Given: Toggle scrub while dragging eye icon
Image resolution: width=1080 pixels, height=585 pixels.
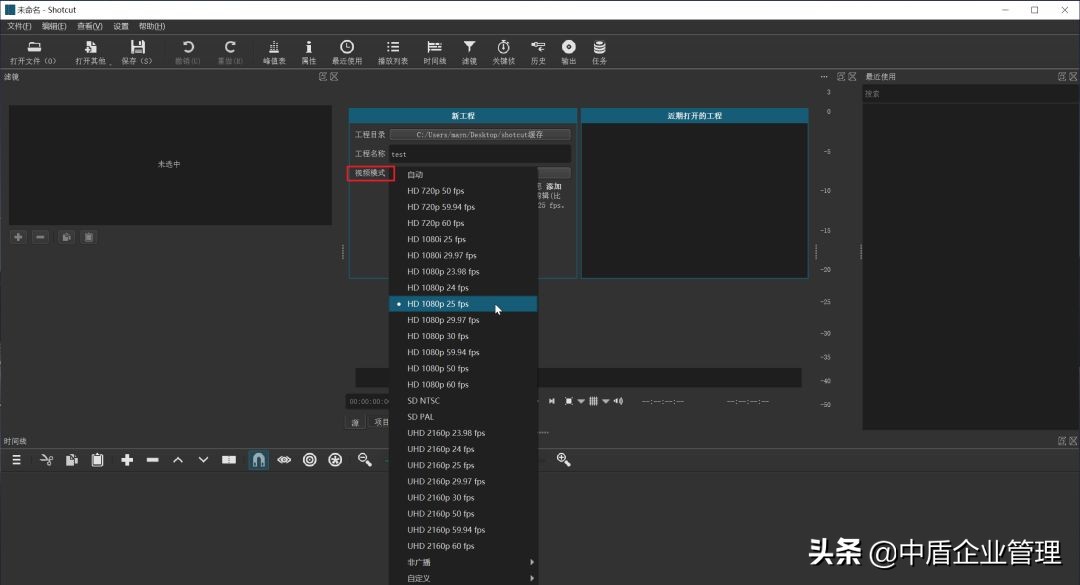Looking at the screenshot, I should tap(284, 460).
